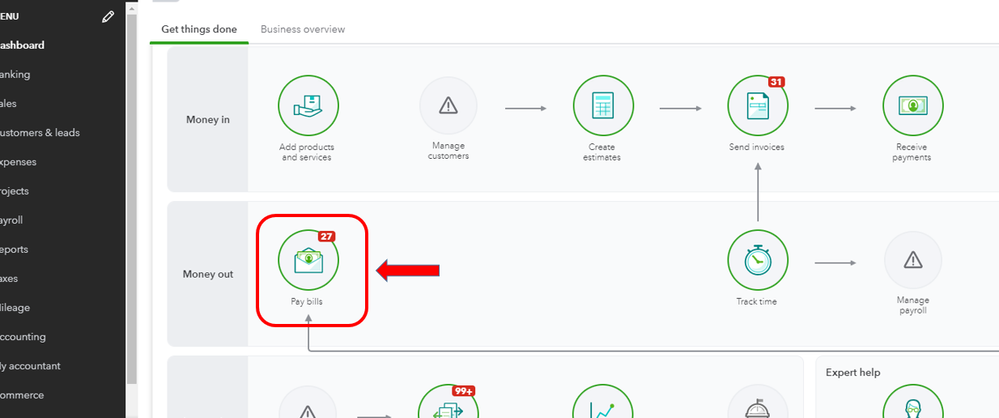This screenshot has height=418, width=999.
Task: Open Sales in the sidebar
Action: 9,104
